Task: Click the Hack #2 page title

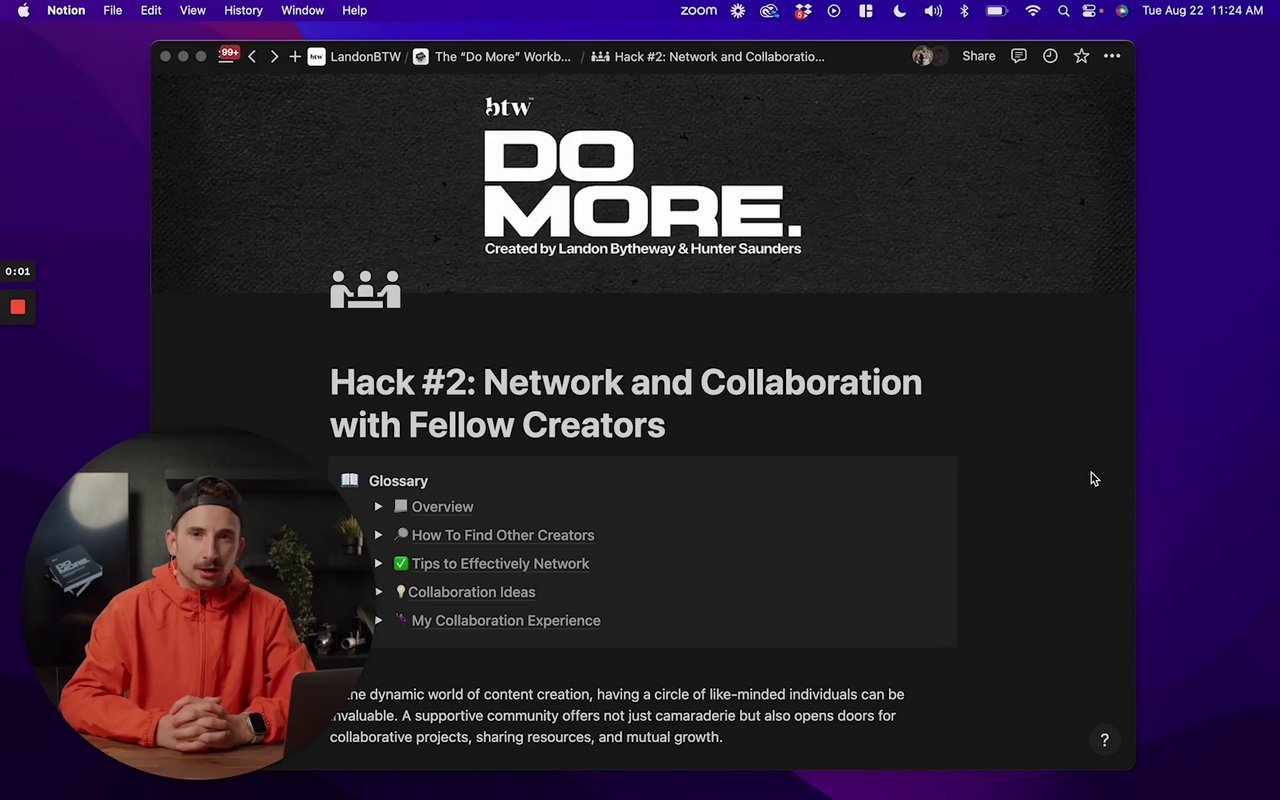Action: [626, 403]
